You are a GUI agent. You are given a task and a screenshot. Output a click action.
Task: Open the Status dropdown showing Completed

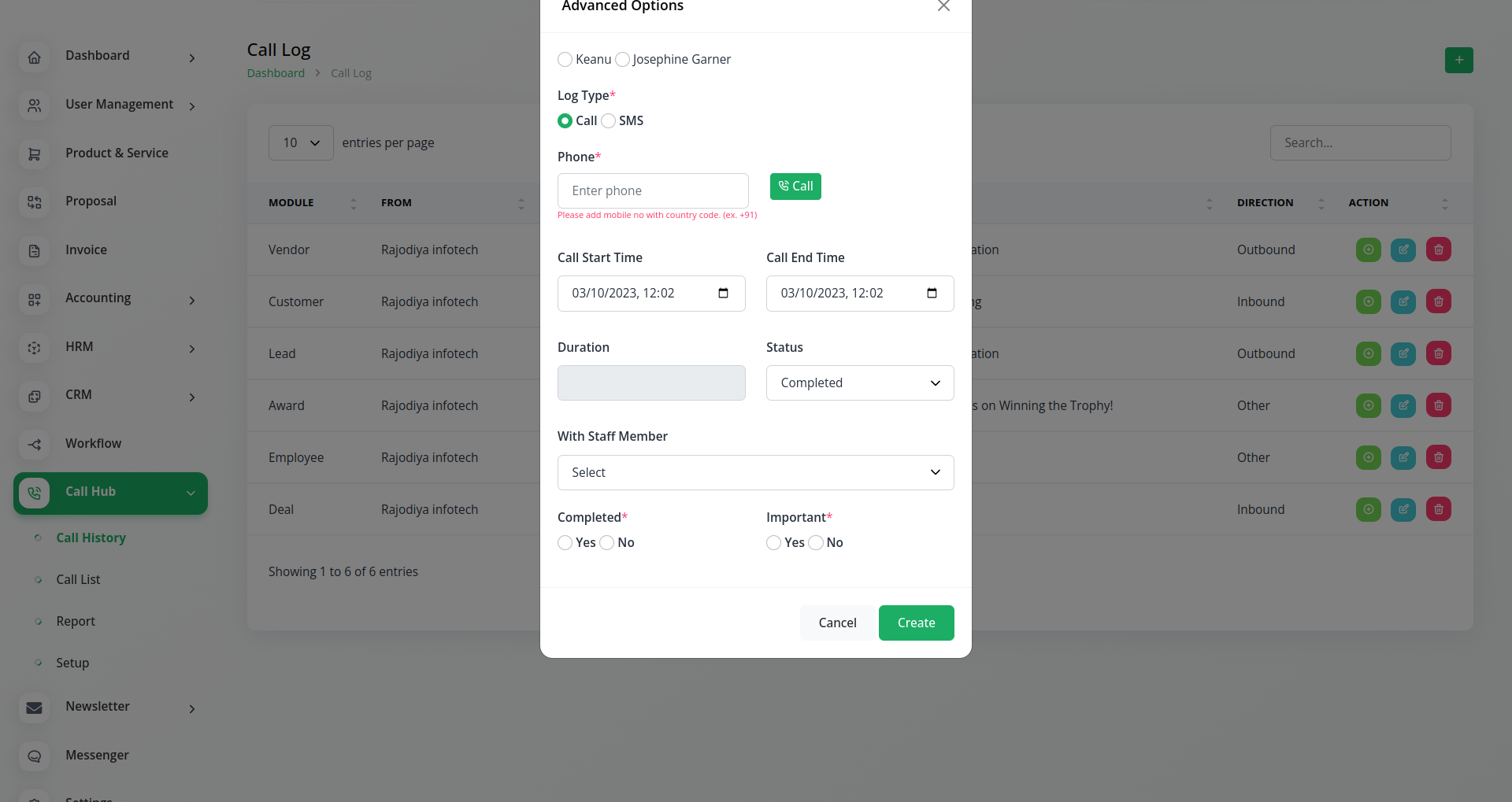(x=859, y=383)
